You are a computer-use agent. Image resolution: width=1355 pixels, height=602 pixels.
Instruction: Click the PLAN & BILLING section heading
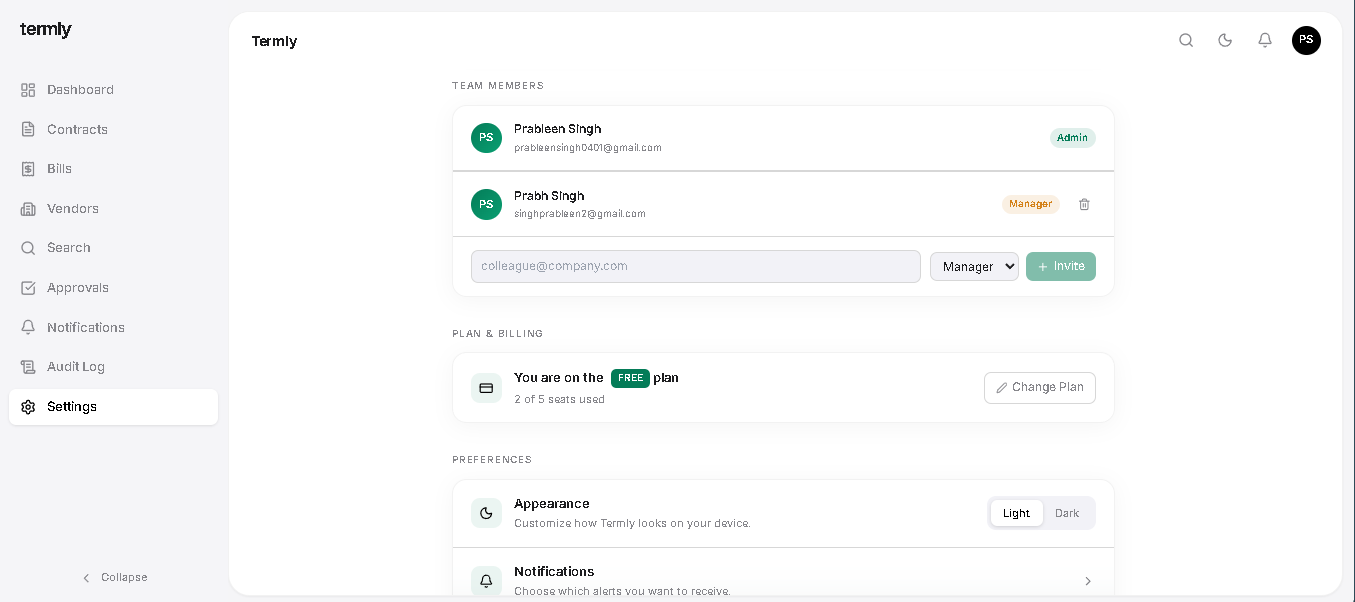pyautogui.click(x=498, y=334)
